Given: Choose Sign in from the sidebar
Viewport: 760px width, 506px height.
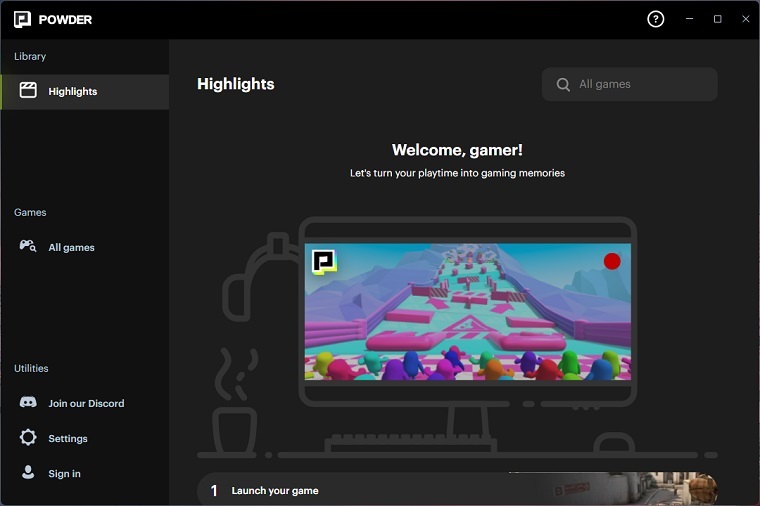Looking at the screenshot, I should 85,474.
